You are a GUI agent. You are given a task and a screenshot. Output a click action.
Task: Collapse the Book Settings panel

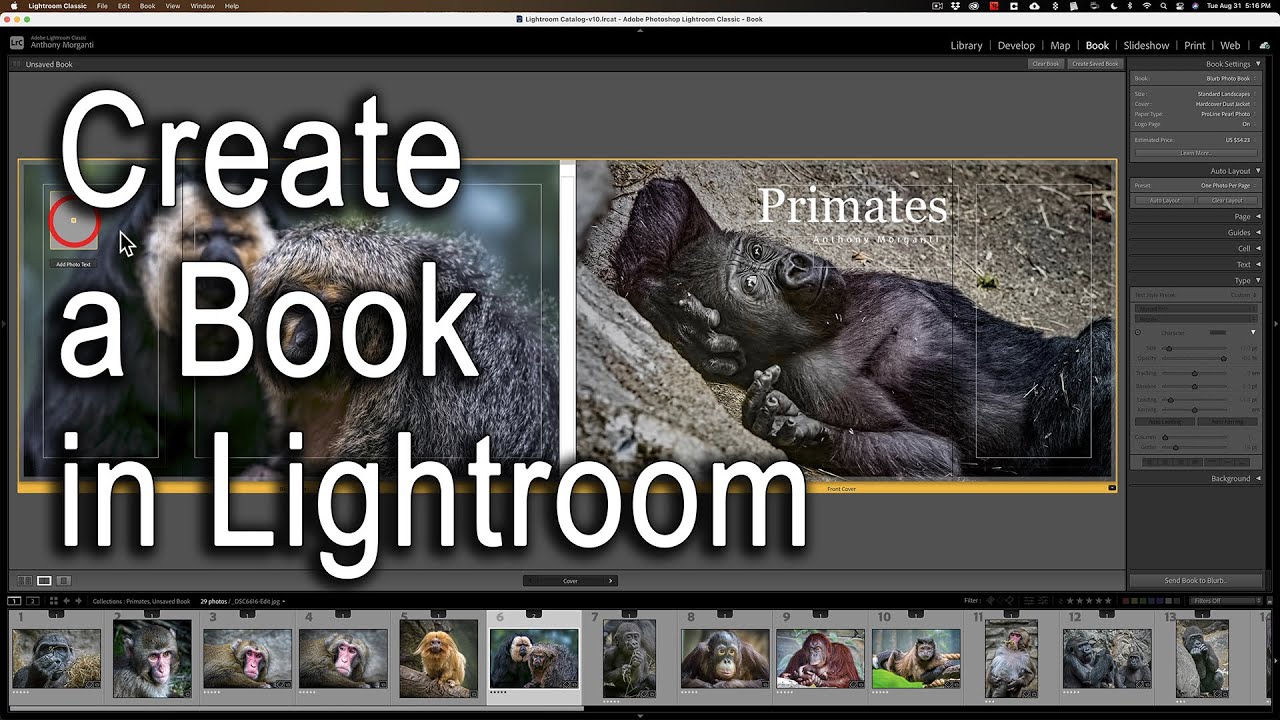pos(1258,64)
